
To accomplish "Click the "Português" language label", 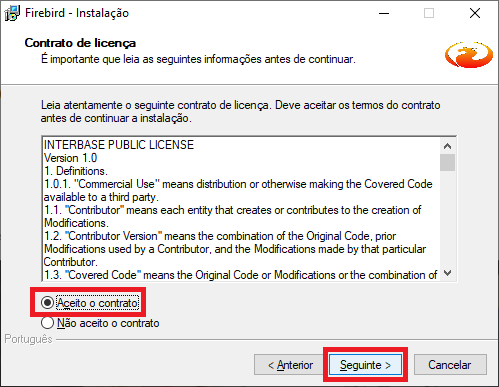I will (x=28, y=339).
